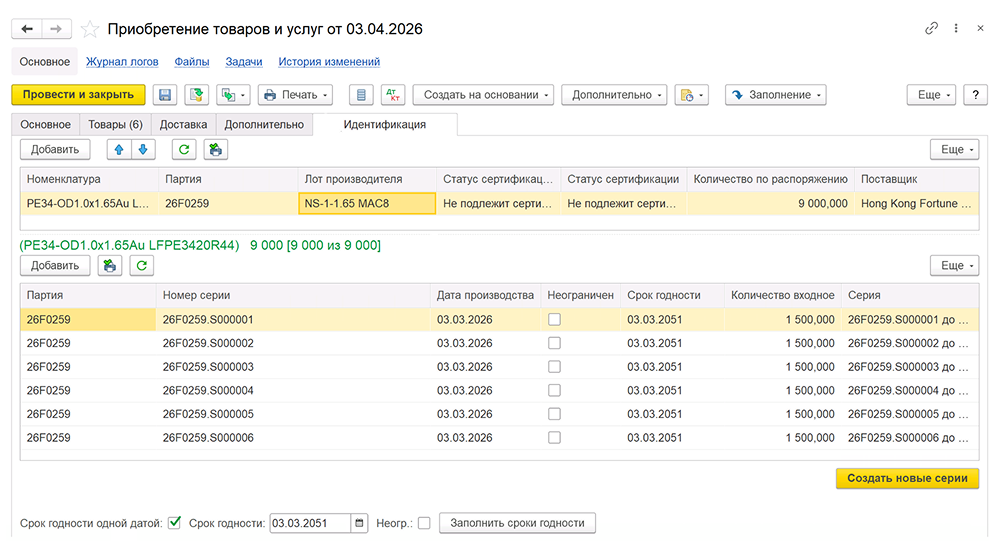Screen dimensions: 994x544
Task: Open the Основное document tab
Action: 46,124
